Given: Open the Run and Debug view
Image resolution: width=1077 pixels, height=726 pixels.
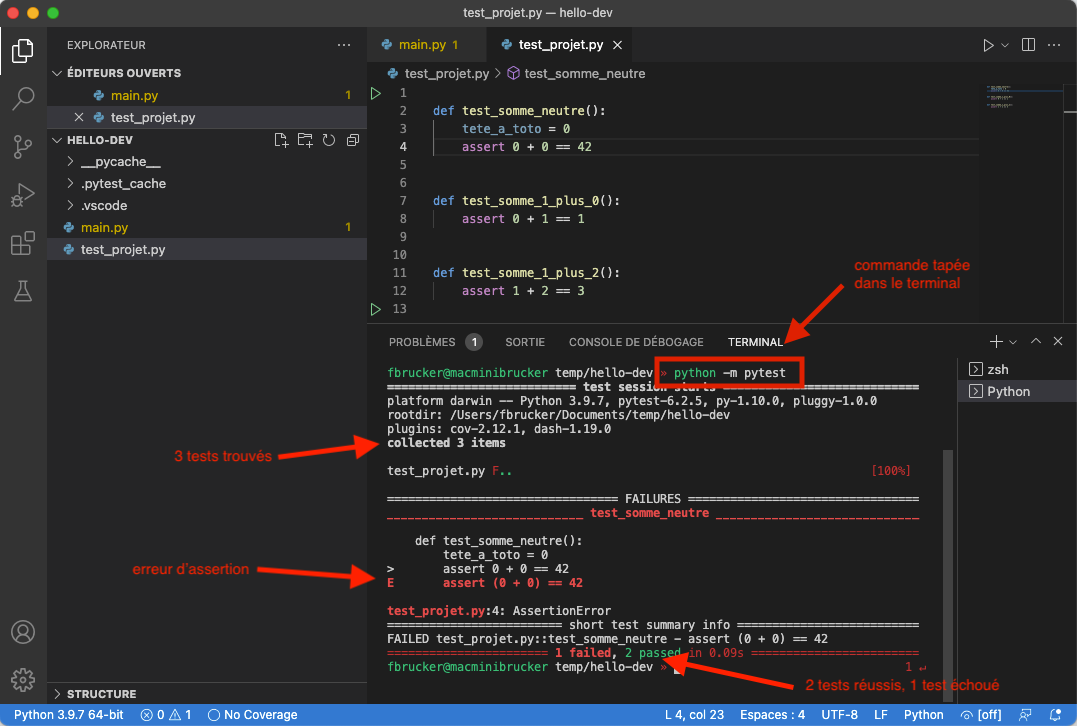Looking at the screenshot, I should point(22,195).
